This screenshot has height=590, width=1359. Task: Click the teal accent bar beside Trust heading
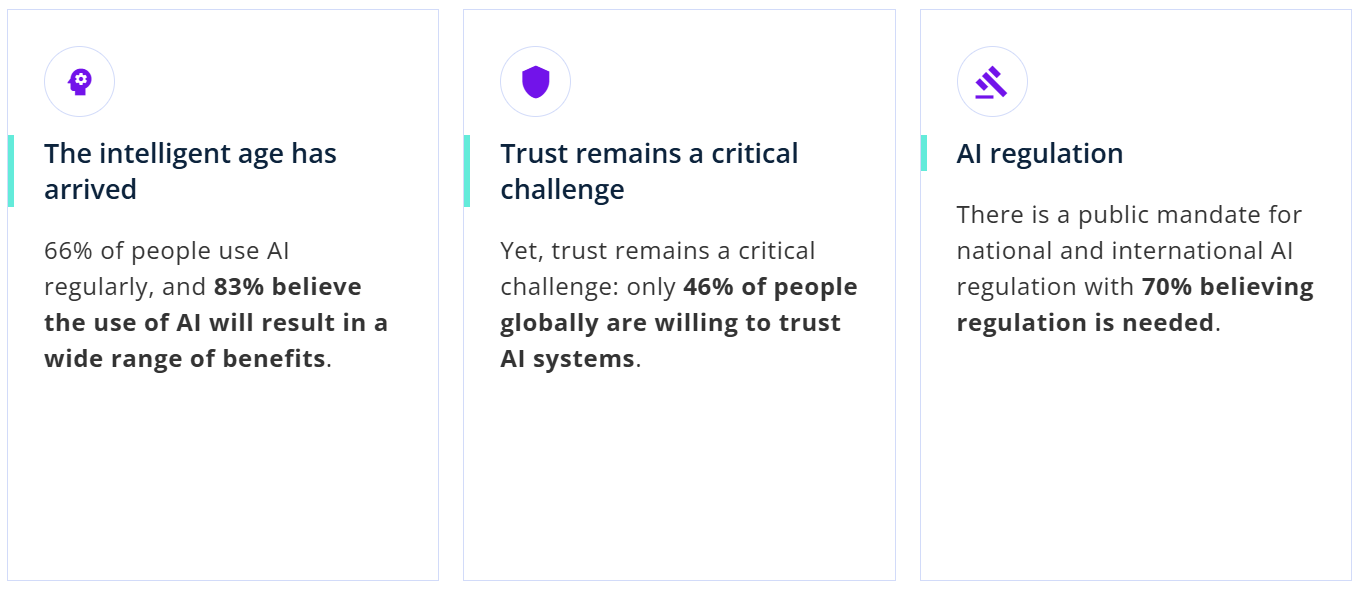click(x=467, y=171)
